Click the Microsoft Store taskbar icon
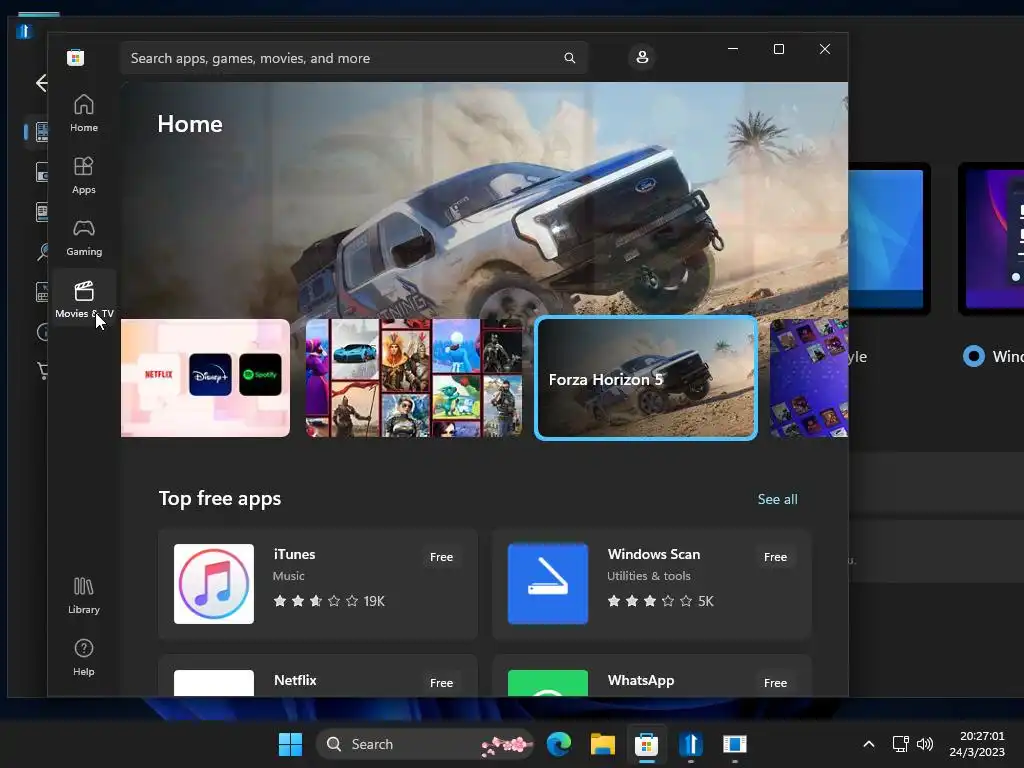This screenshot has width=1024, height=768. [x=647, y=744]
